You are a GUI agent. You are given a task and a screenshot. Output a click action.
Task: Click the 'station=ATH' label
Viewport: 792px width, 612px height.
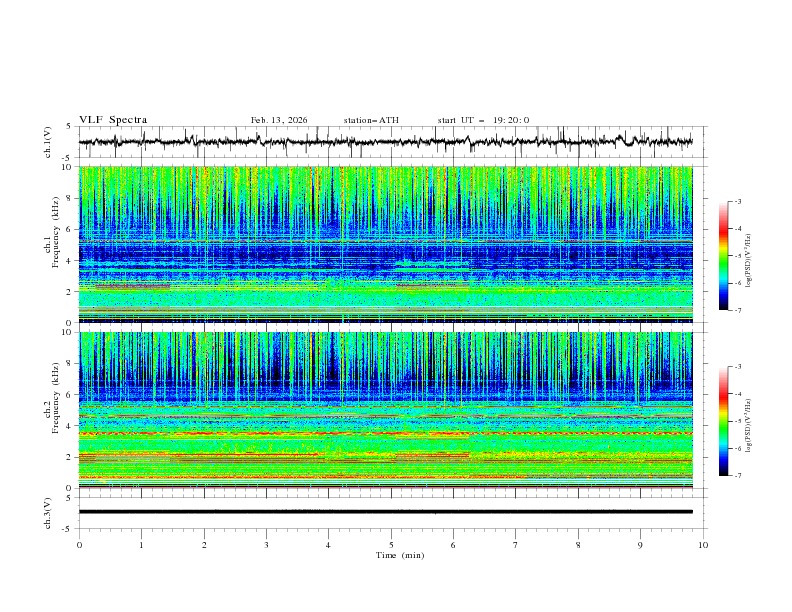pyautogui.click(x=371, y=120)
